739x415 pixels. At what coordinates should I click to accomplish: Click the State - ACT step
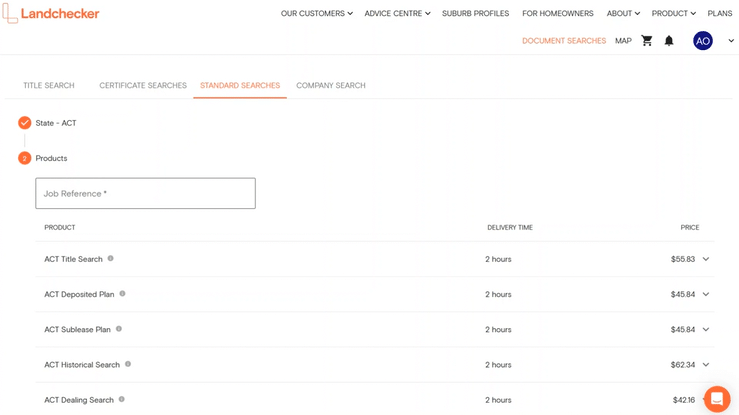pyautogui.click(x=56, y=123)
